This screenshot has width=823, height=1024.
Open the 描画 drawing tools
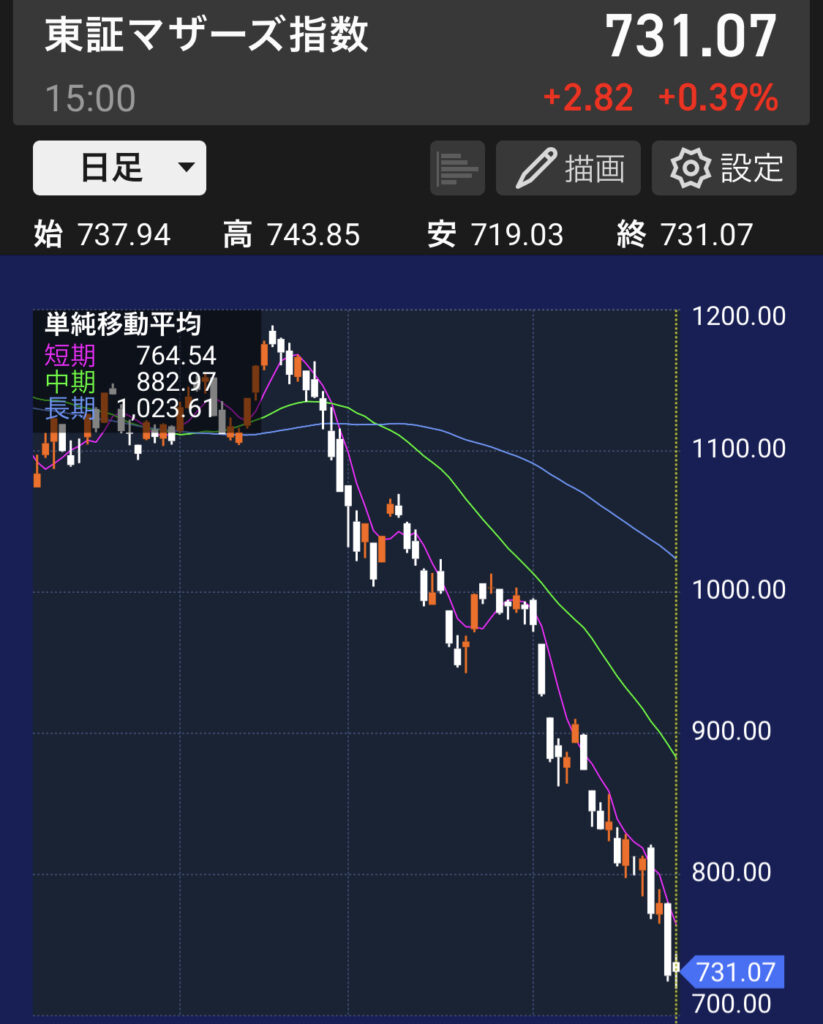tap(568, 168)
